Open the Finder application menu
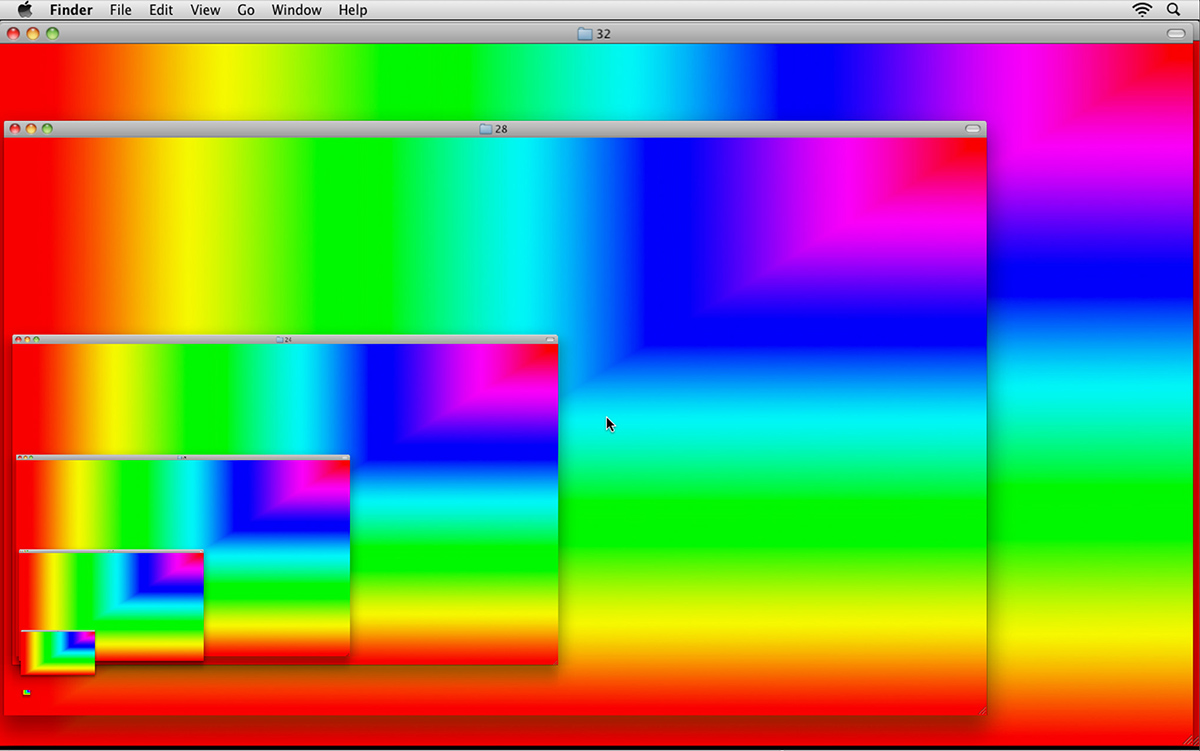The width and height of the screenshot is (1200, 751). pos(71,10)
